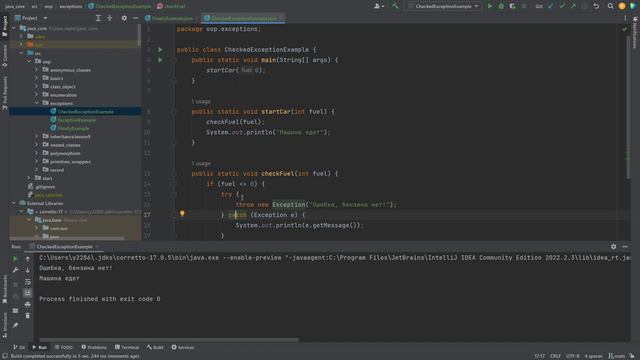
Task: Open the JetBrains Toolbox-style colorful icon at top right
Action: (x=633, y=6)
